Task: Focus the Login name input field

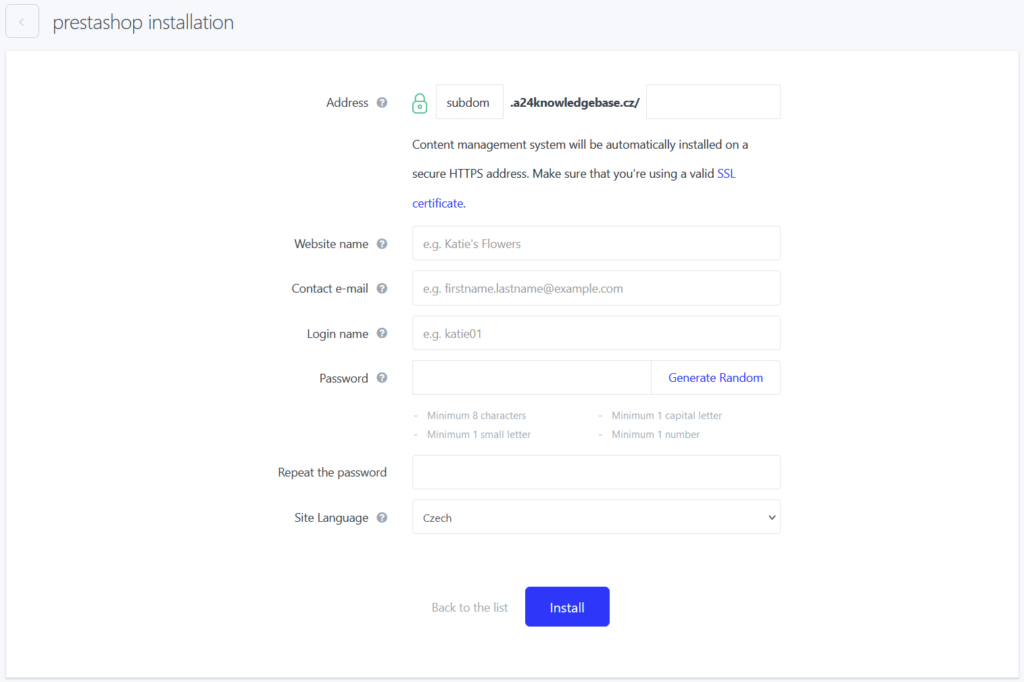Action: pyautogui.click(x=596, y=333)
